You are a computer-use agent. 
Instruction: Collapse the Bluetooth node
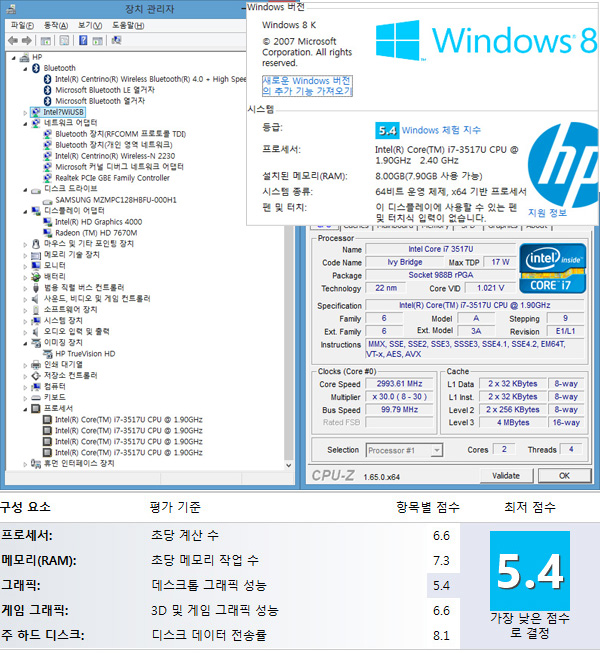click(25, 69)
